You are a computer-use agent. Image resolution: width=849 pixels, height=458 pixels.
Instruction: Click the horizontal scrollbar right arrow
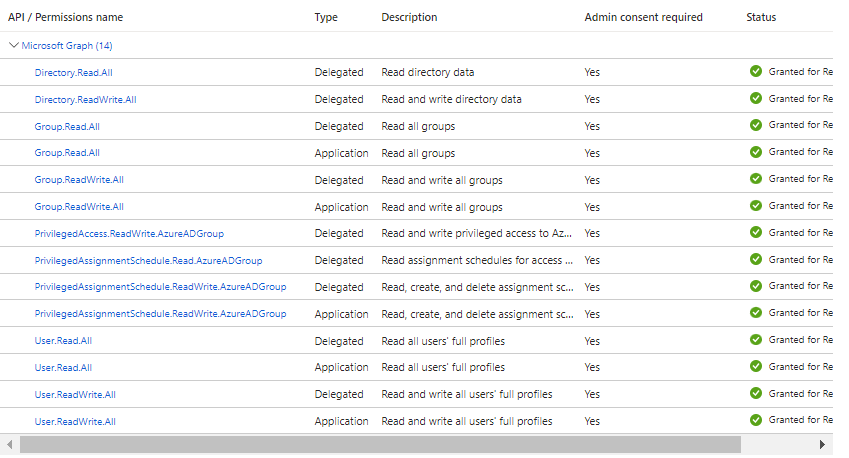822,444
